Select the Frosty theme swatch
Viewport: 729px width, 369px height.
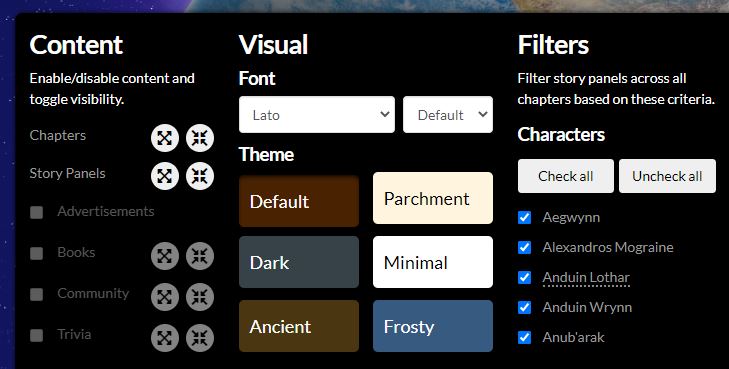[433, 326]
